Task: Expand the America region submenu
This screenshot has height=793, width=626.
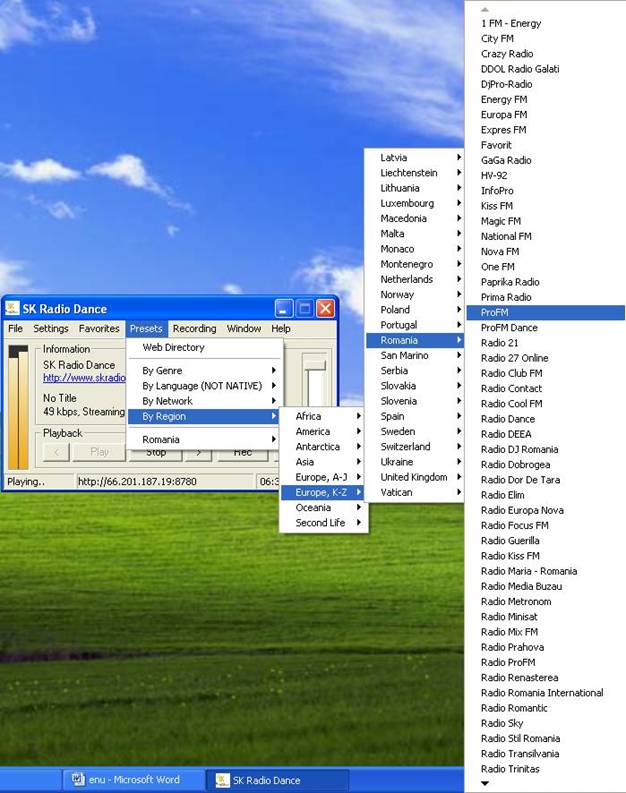Action: (x=323, y=431)
